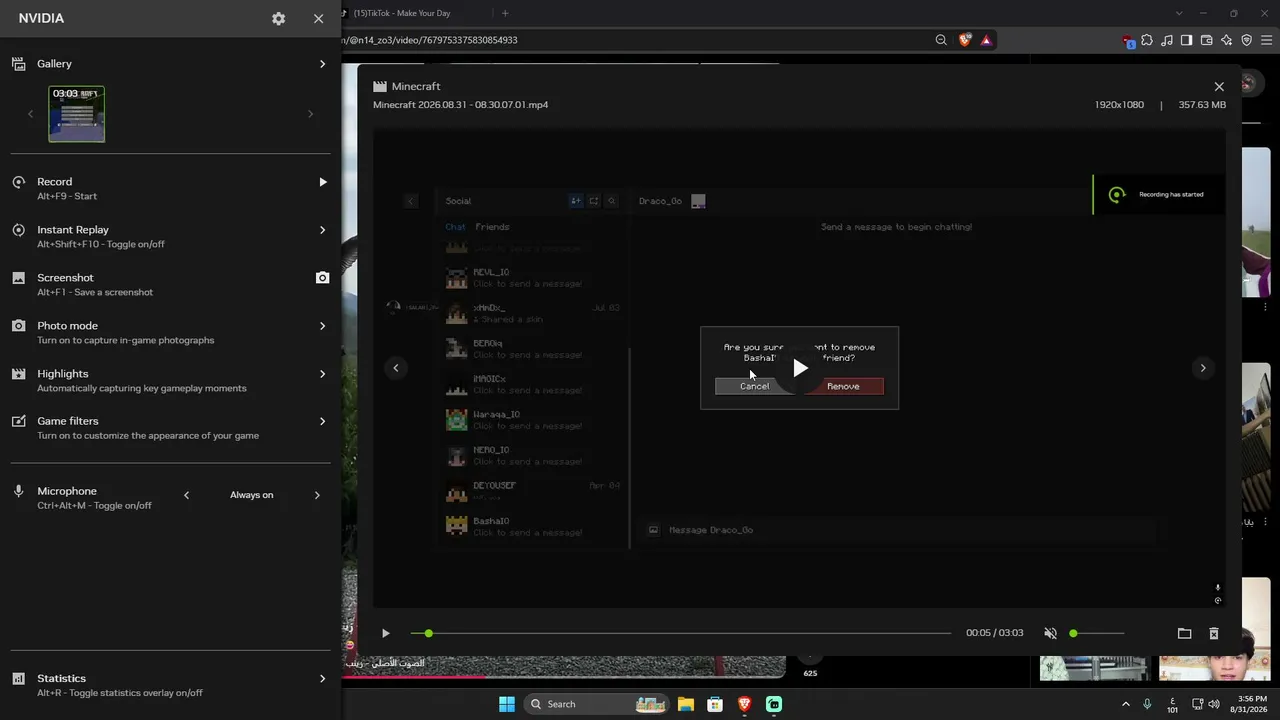Viewport: 1280px width, 720px height.
Task: Click the video seek progress bar
Action: (x=680, y=633)
